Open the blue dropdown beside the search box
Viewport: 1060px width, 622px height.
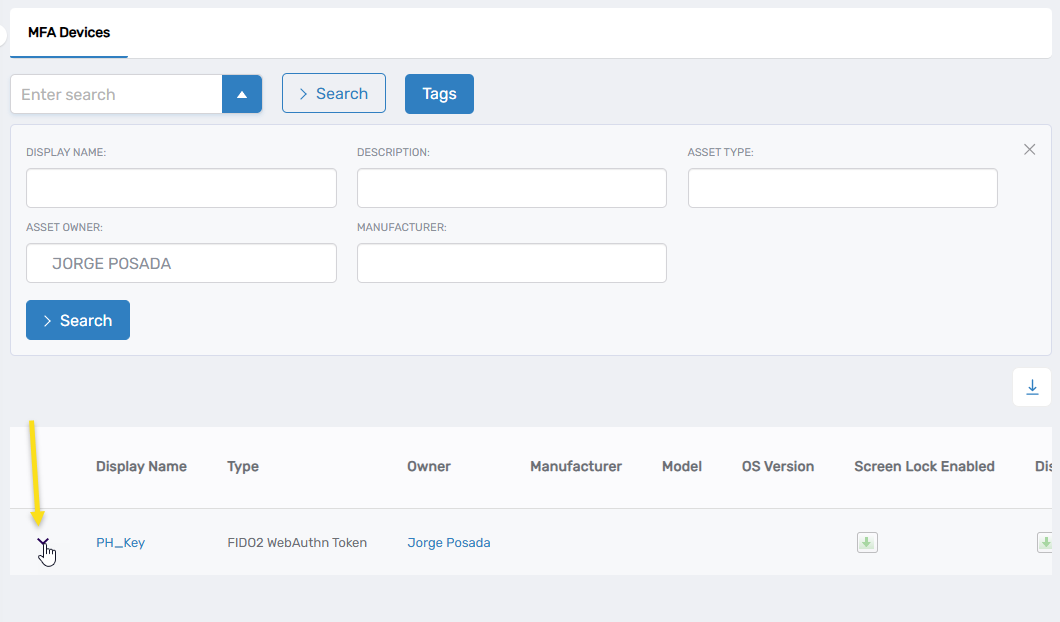241,93
